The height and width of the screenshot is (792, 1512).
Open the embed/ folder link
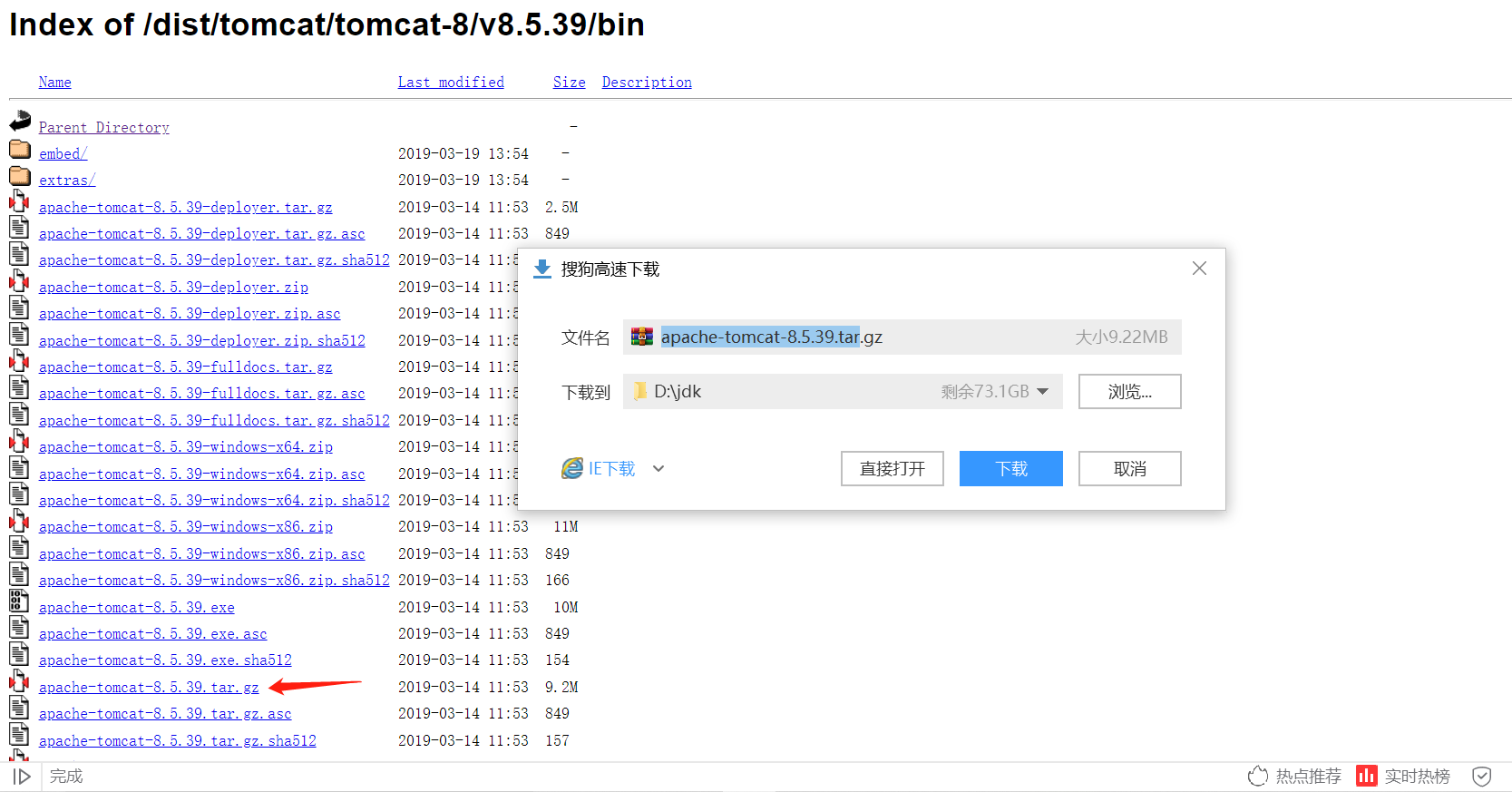click(x=63, y=154)
